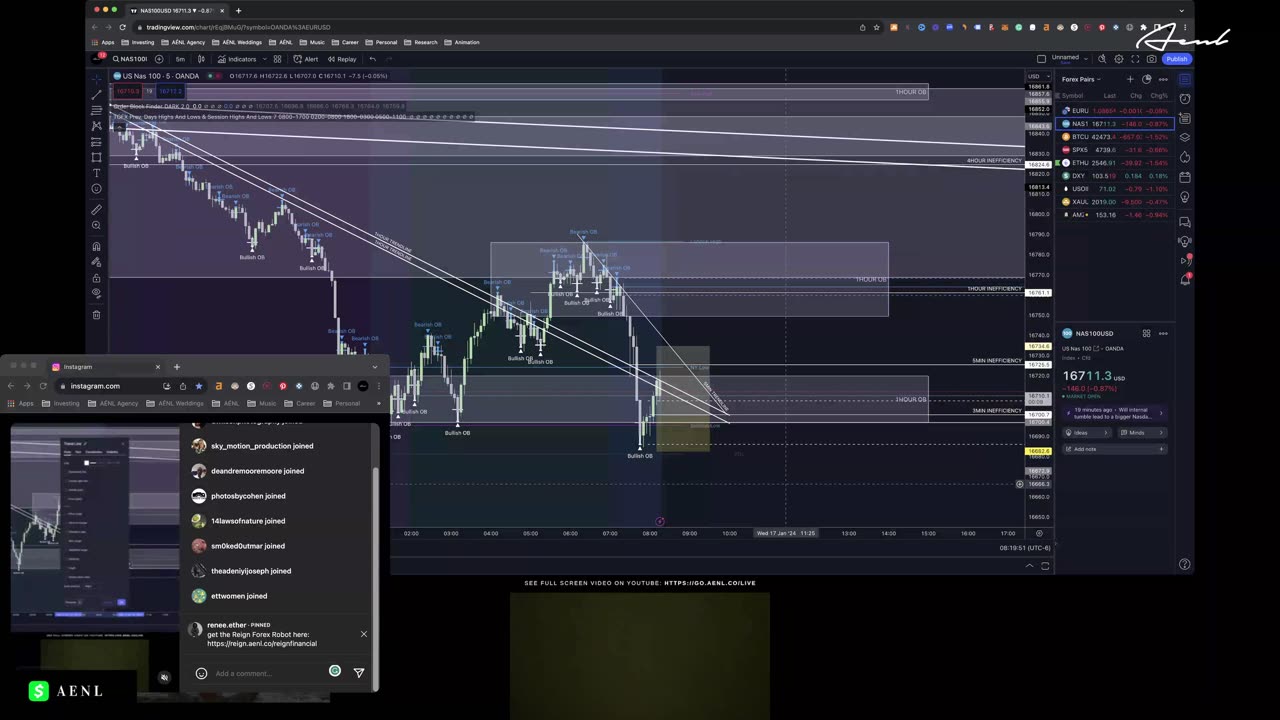Open the Alerts clock panel
Viewport: 1280px width, 720px height.
(1185, 99)
